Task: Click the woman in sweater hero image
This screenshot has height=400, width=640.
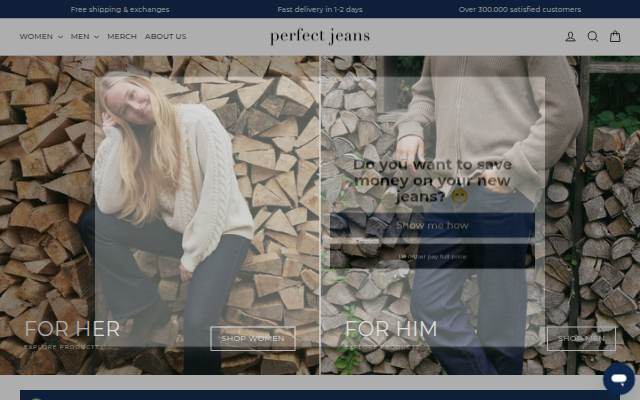Action: click(x=159, y=215)
